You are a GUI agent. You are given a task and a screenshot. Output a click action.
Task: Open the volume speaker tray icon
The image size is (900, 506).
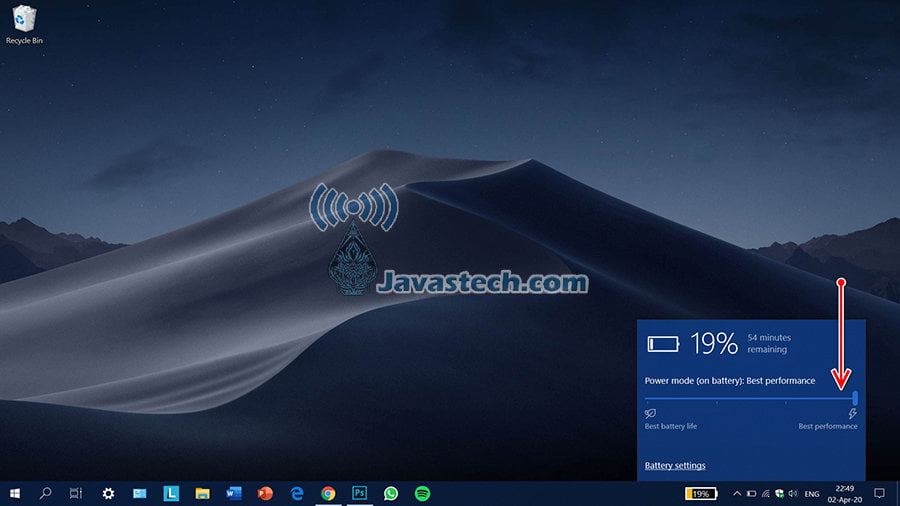793,493
